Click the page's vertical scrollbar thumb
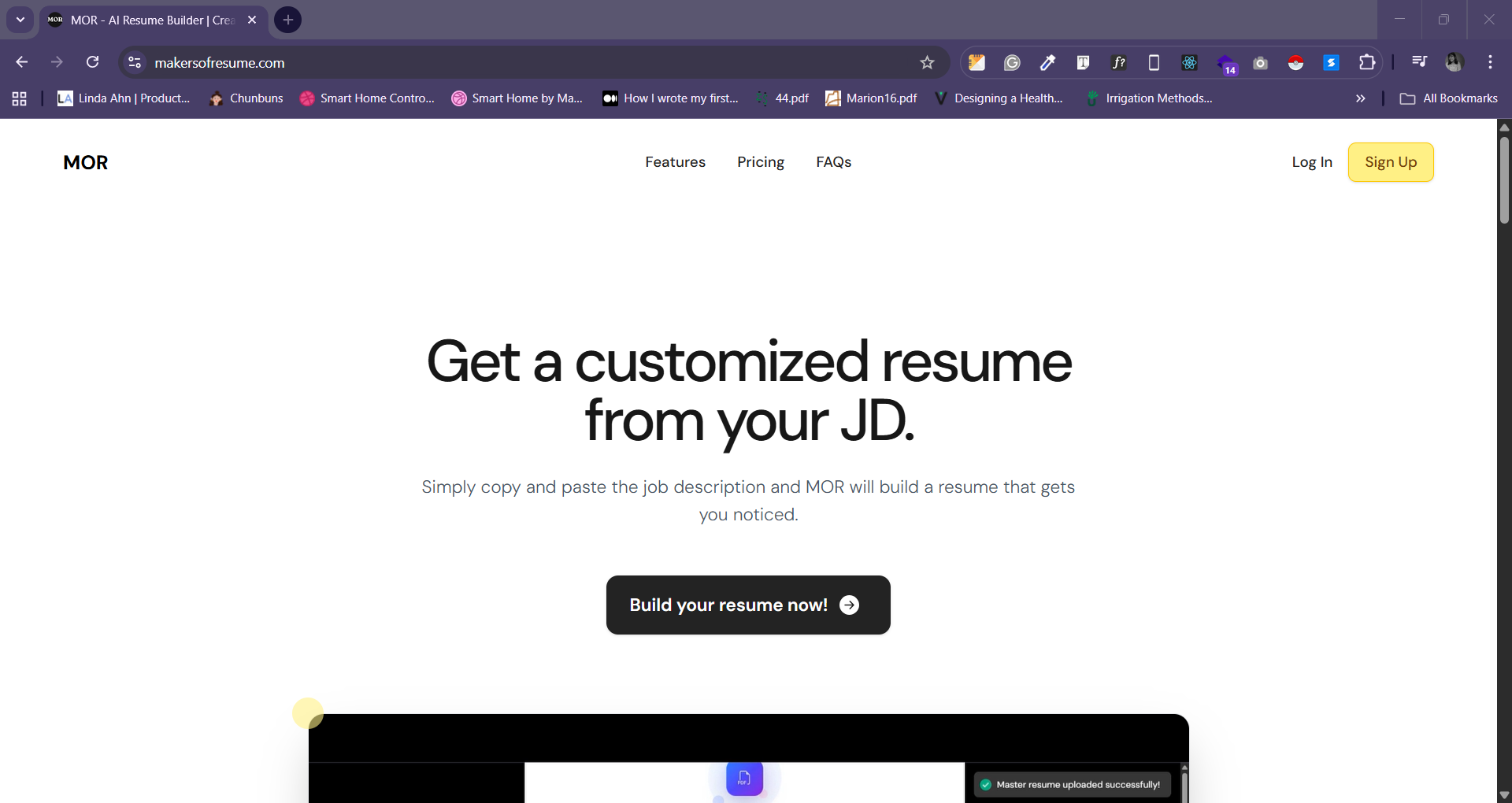This screenshot has width=1512, height=803. [x=1504, y=181]
